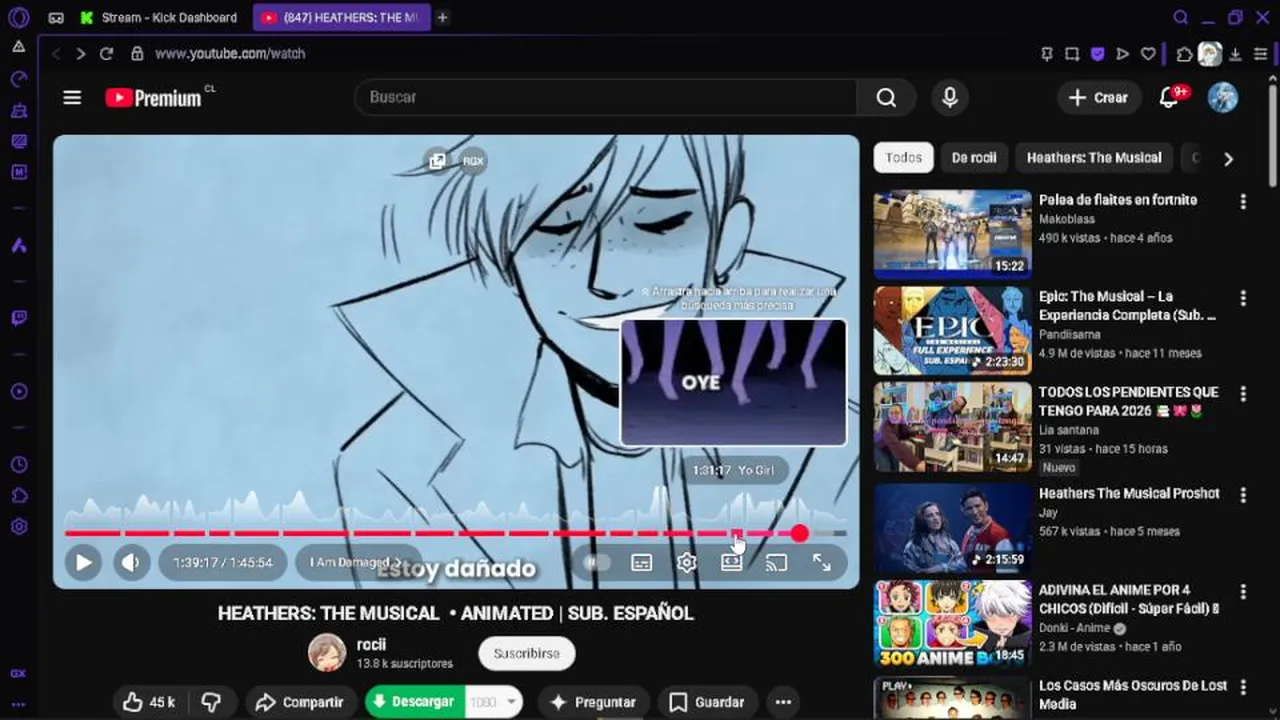Cast video to a device
The image size is (1280, 720).
coord(776,563)
